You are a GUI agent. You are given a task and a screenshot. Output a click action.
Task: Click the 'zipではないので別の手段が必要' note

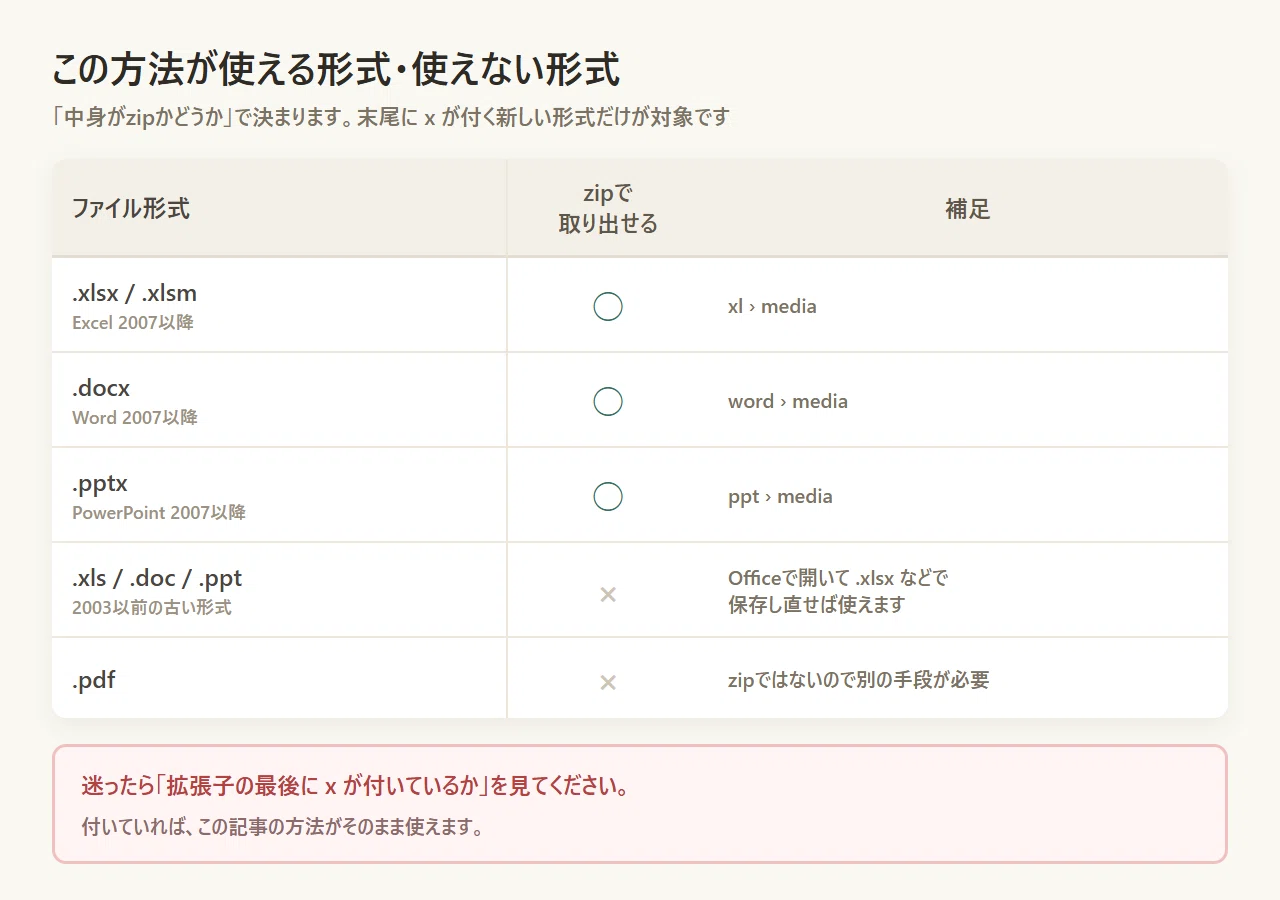point(859,681)
